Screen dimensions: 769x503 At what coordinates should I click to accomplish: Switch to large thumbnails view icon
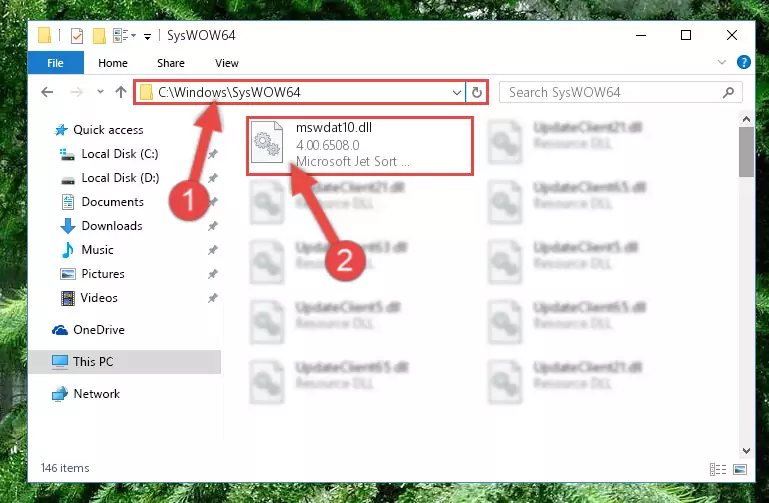pyautogui.click(x=740, y=470)
